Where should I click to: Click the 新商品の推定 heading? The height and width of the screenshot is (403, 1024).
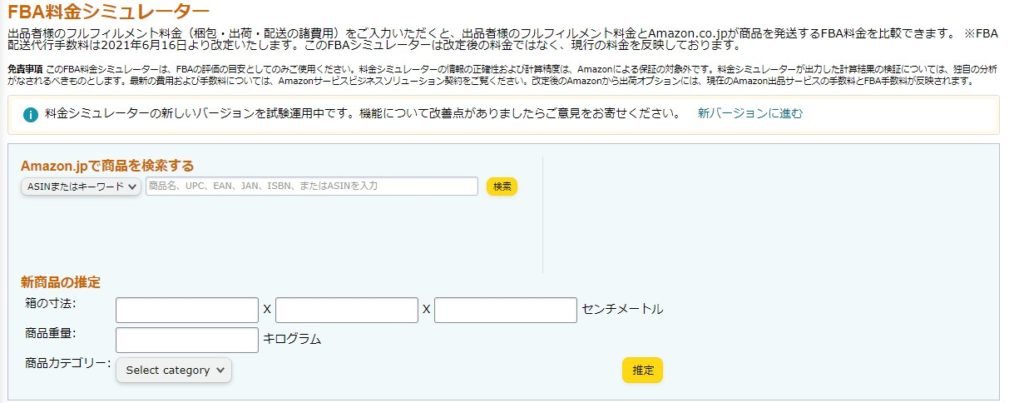[x=61, y=282]
